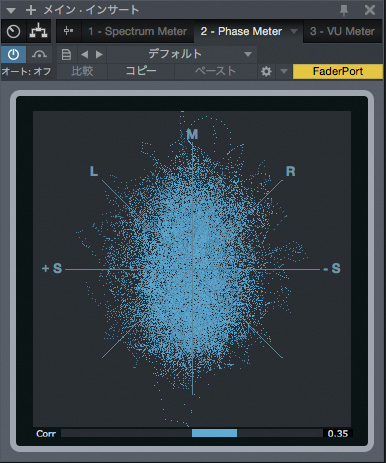The image size is (386, 463).
Task: Expand the arrow next to gear icon
Action: (284, 71)
